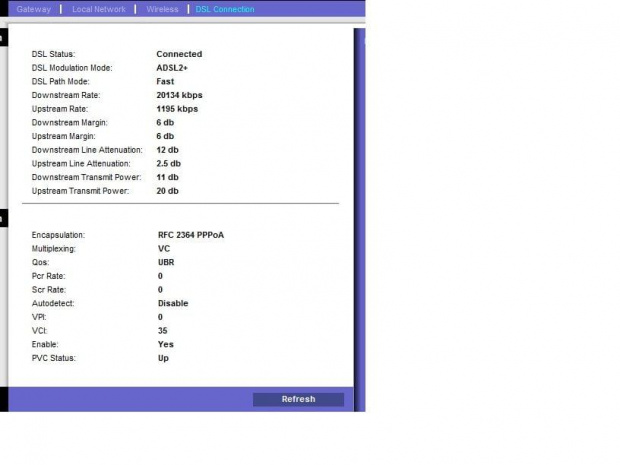
Task: Select the '1195 kbps' upstream rate value
Action: pyautogui.click(x=177, y=109)
